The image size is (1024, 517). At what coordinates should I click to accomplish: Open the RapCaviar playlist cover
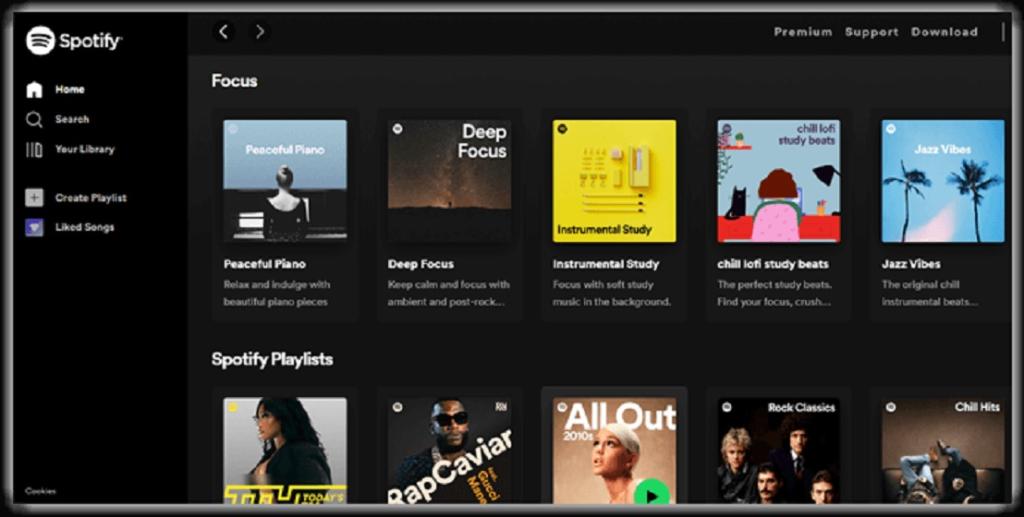pyautogui.click(x=450, y=450)
